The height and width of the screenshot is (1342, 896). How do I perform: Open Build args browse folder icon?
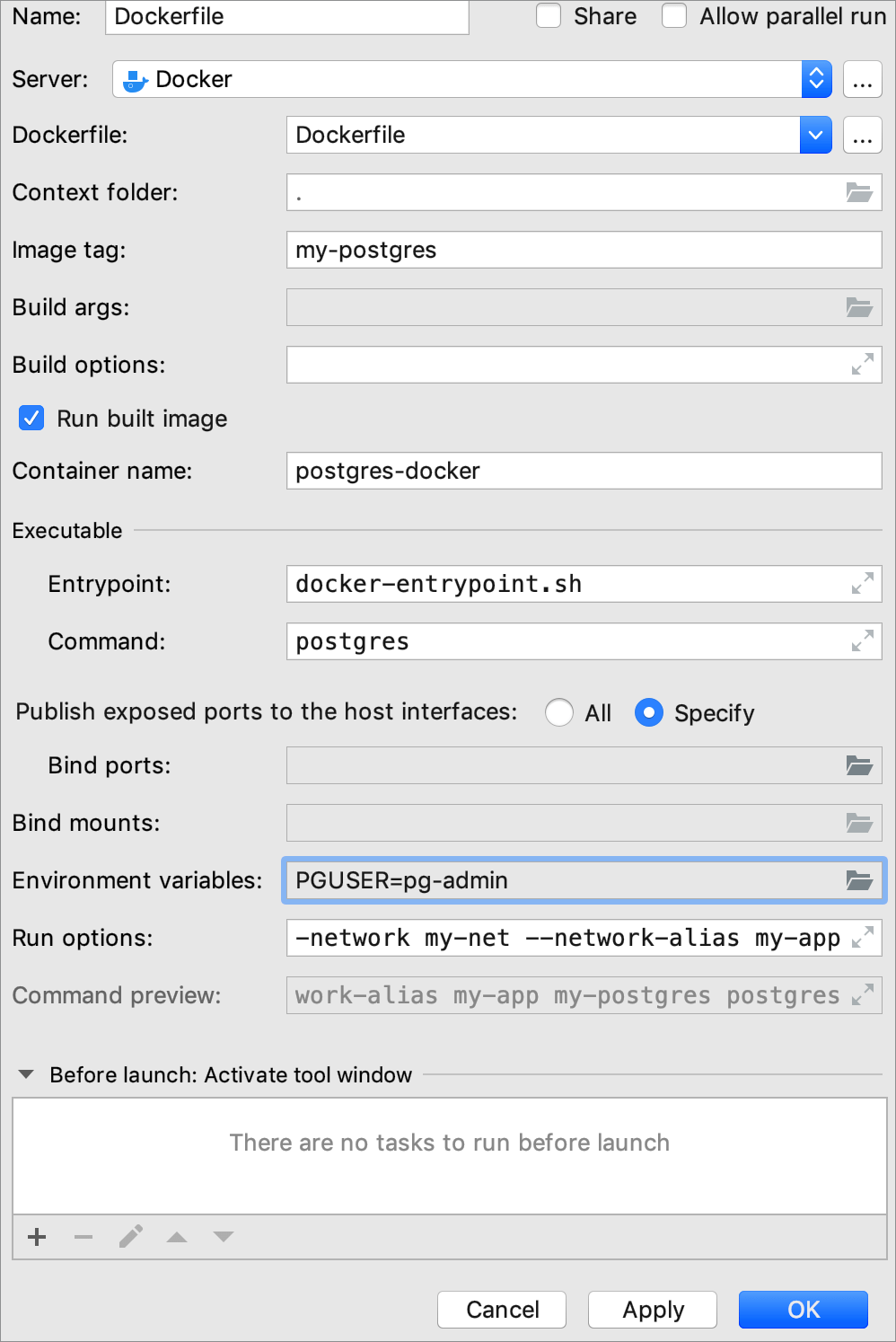coord(859,307)
